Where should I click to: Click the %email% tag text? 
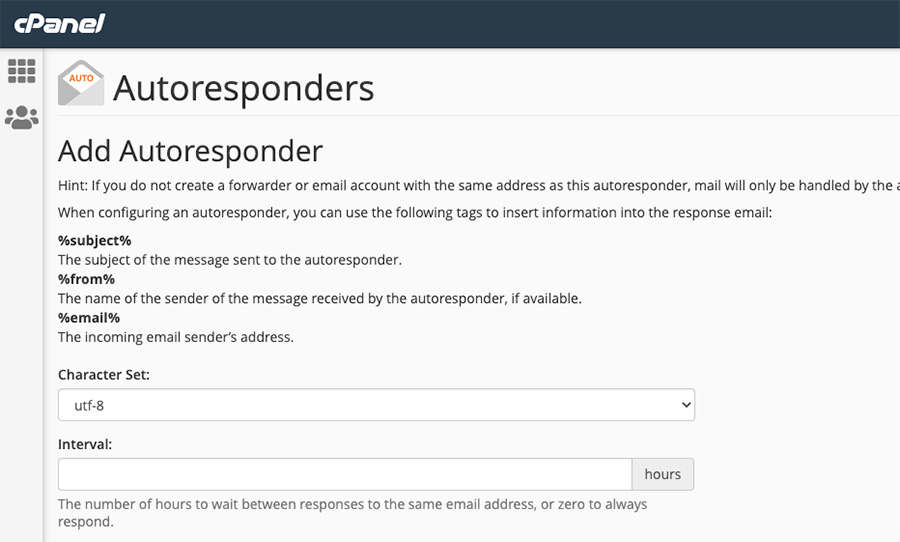tap(89, 318)
